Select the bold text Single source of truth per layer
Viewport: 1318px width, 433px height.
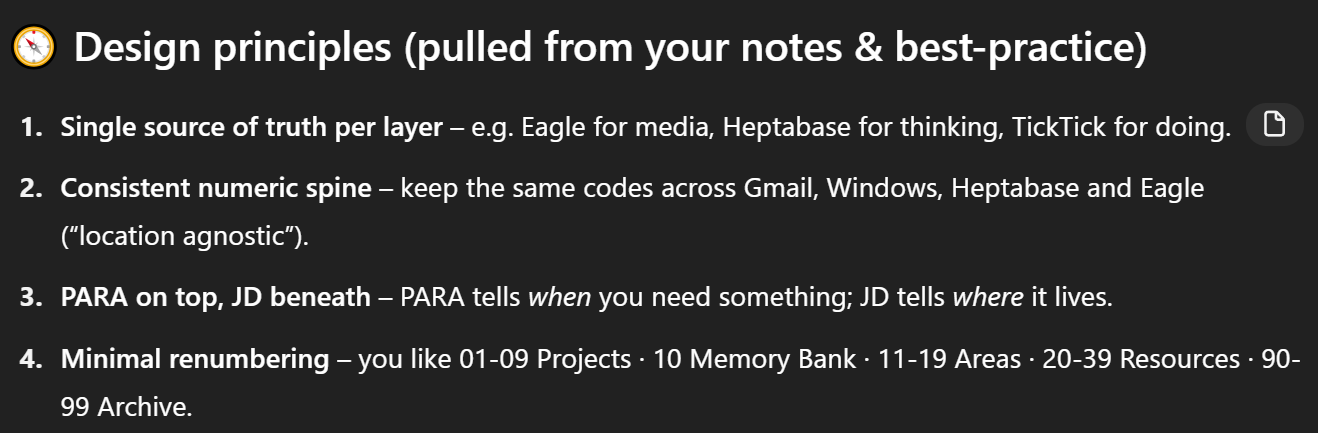pyautogui.click(x=251, y=128)
